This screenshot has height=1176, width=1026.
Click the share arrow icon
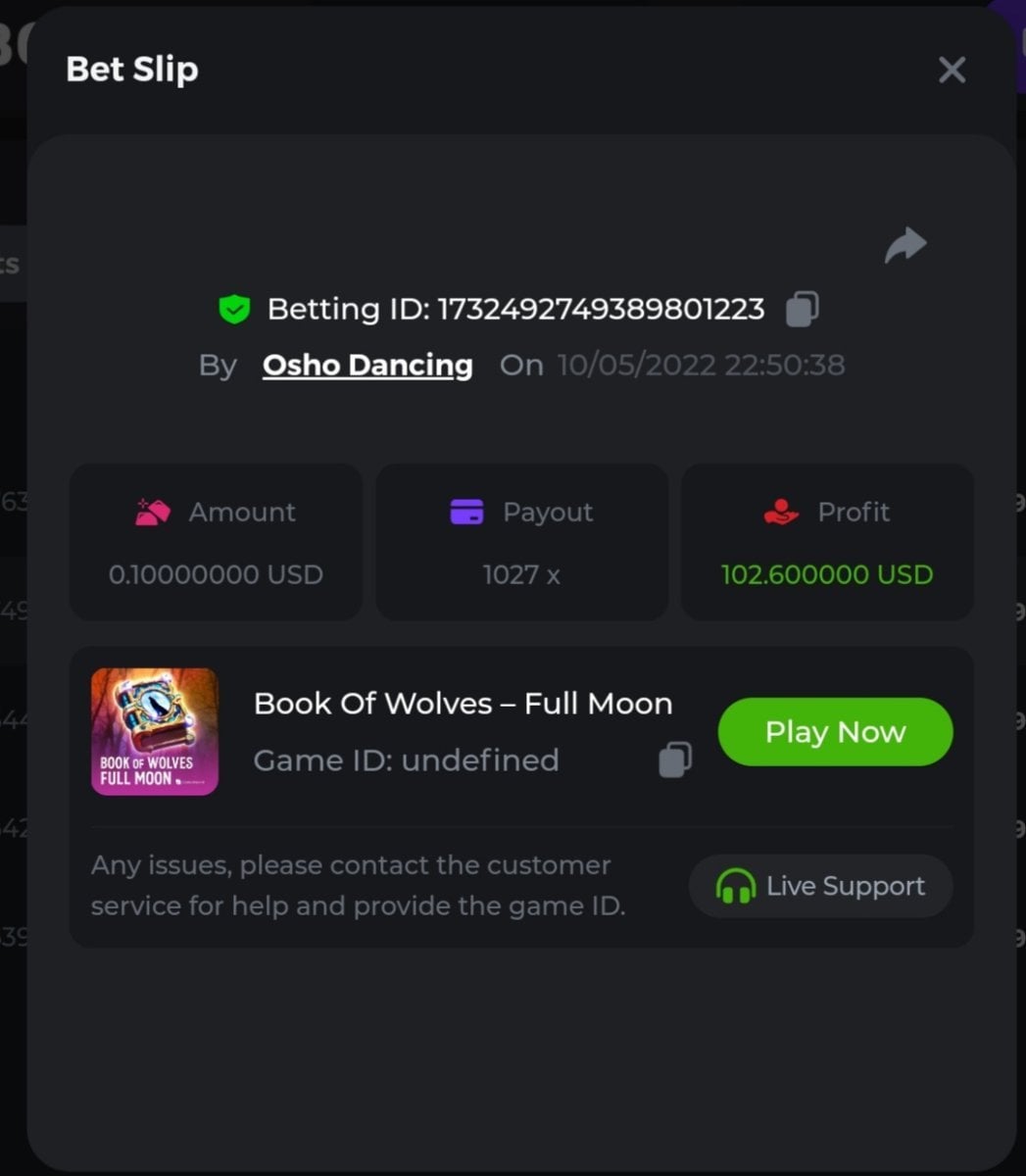coord(905,245)
